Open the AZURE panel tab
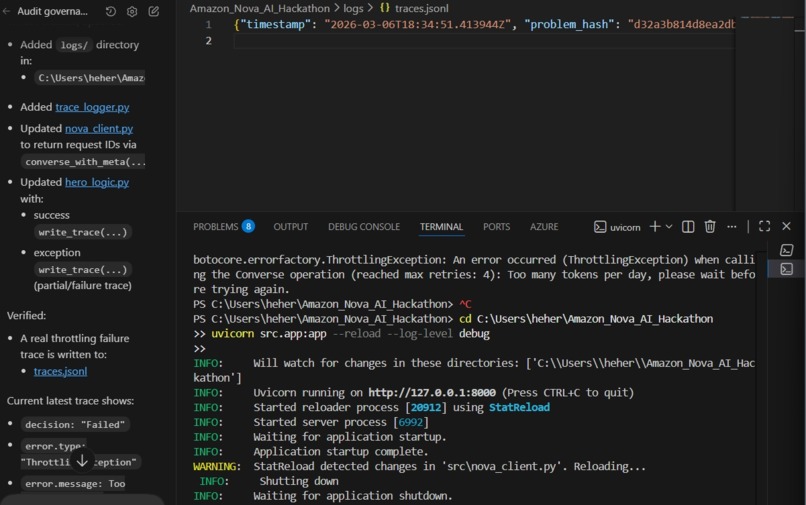806x505 pixels. point(544,227)
